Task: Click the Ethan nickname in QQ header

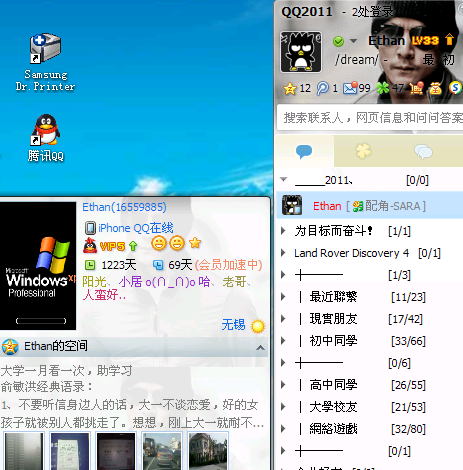Action: (387, 41)
